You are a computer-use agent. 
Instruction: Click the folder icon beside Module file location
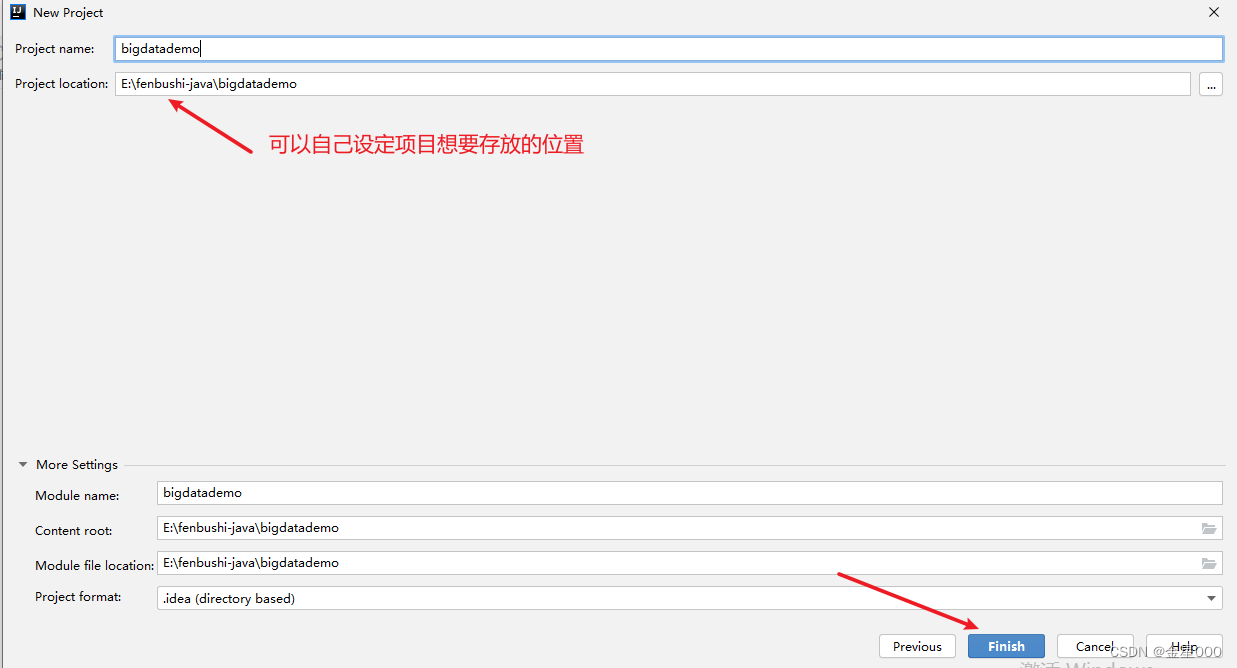coord(1209,563)
